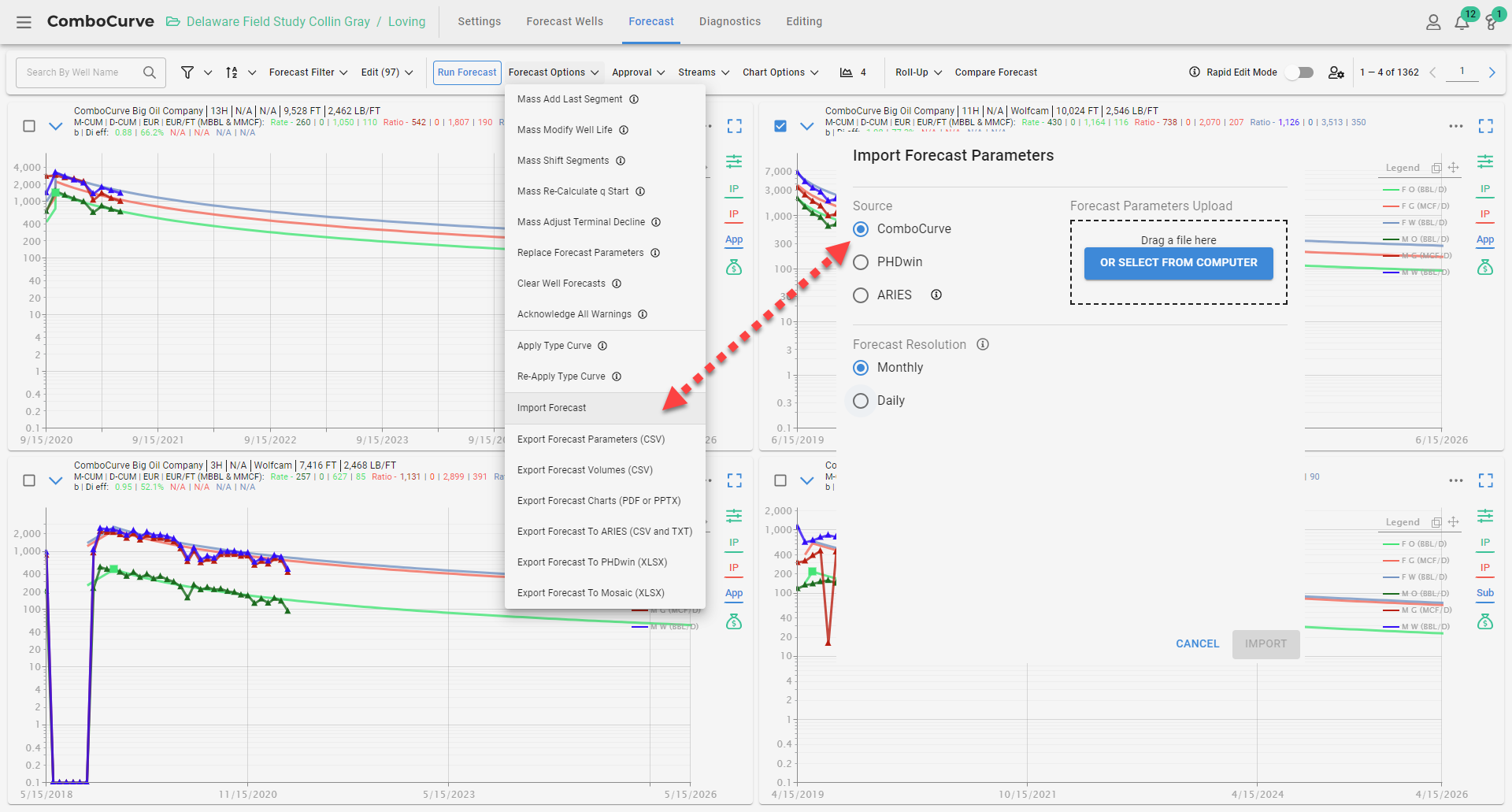Expand the 3H well header chevron

56,480
